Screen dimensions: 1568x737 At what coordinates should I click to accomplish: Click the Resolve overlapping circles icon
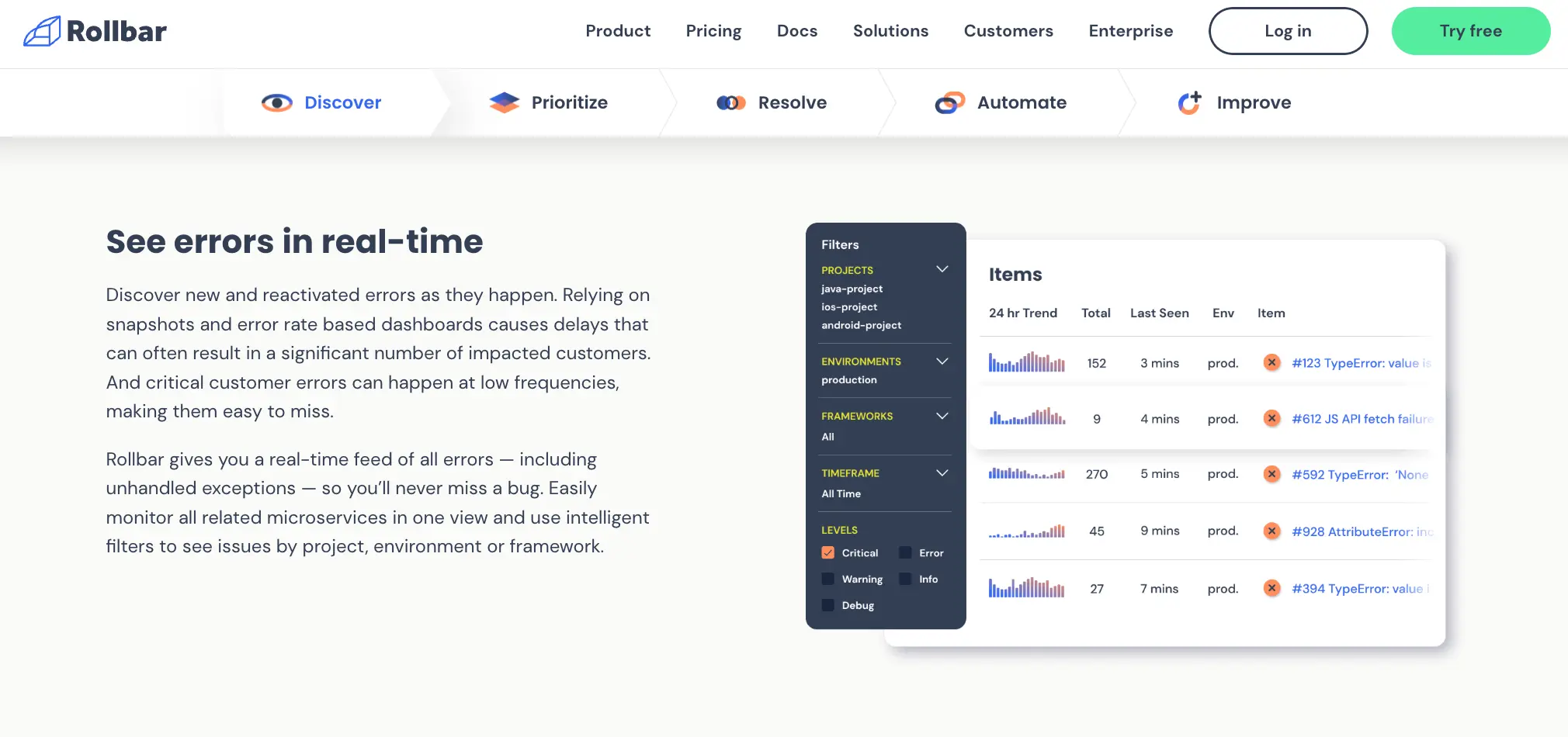point(731,102)
